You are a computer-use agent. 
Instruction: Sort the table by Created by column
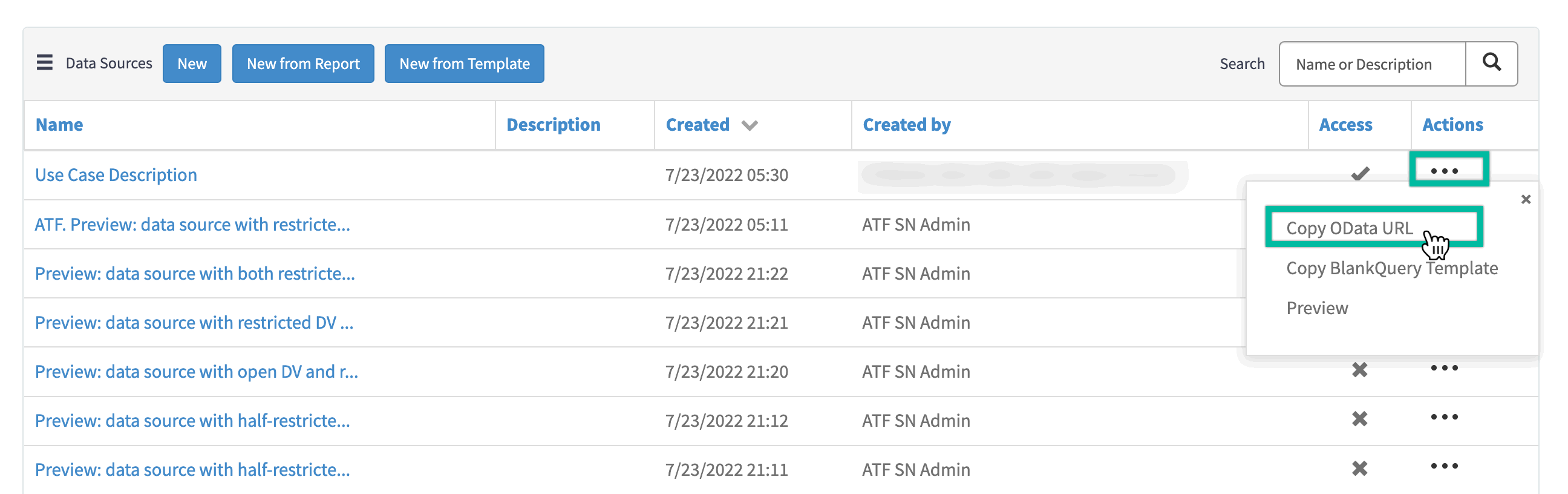[907, 124]
